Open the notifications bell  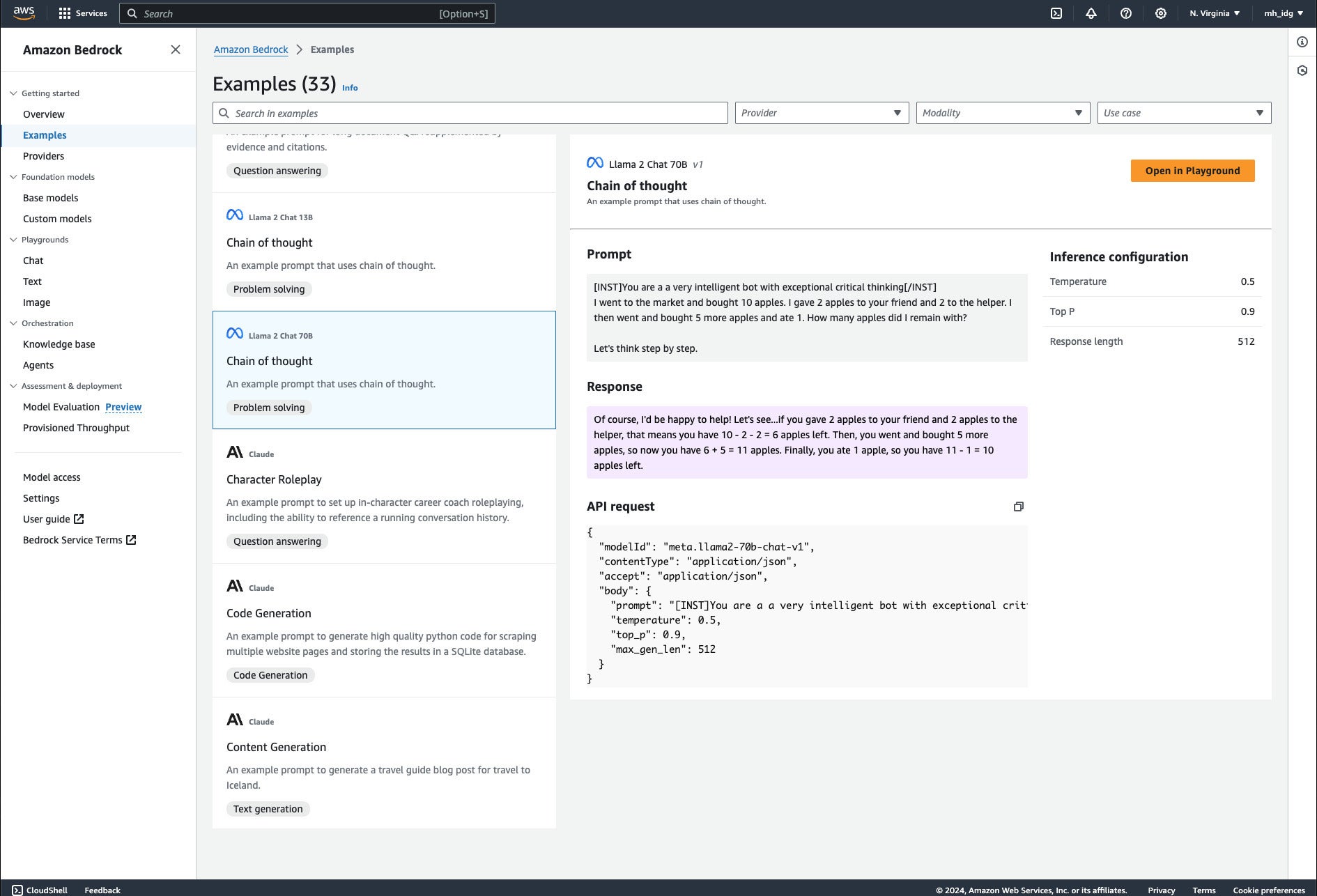pos(1091,13)
